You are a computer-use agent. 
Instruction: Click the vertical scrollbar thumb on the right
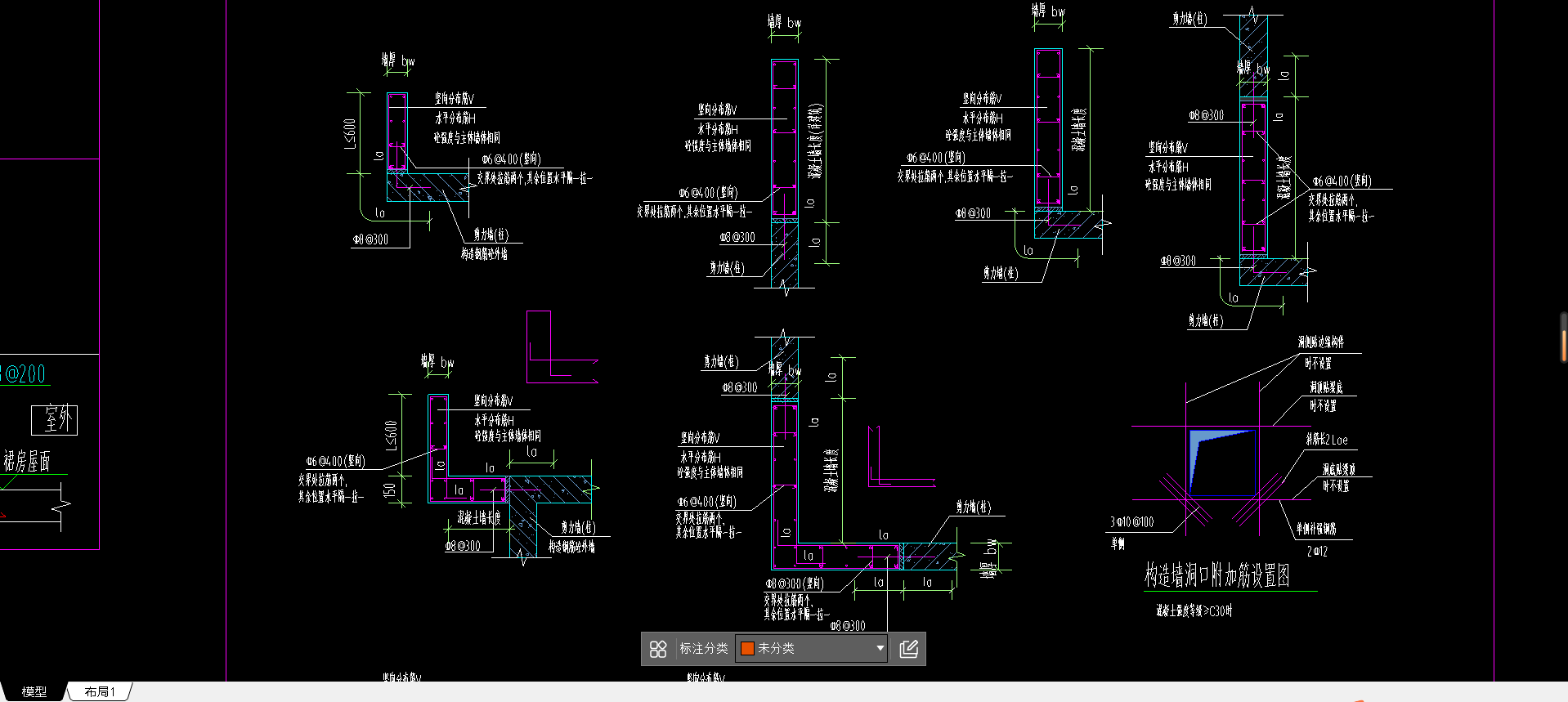coord(1563,337)
